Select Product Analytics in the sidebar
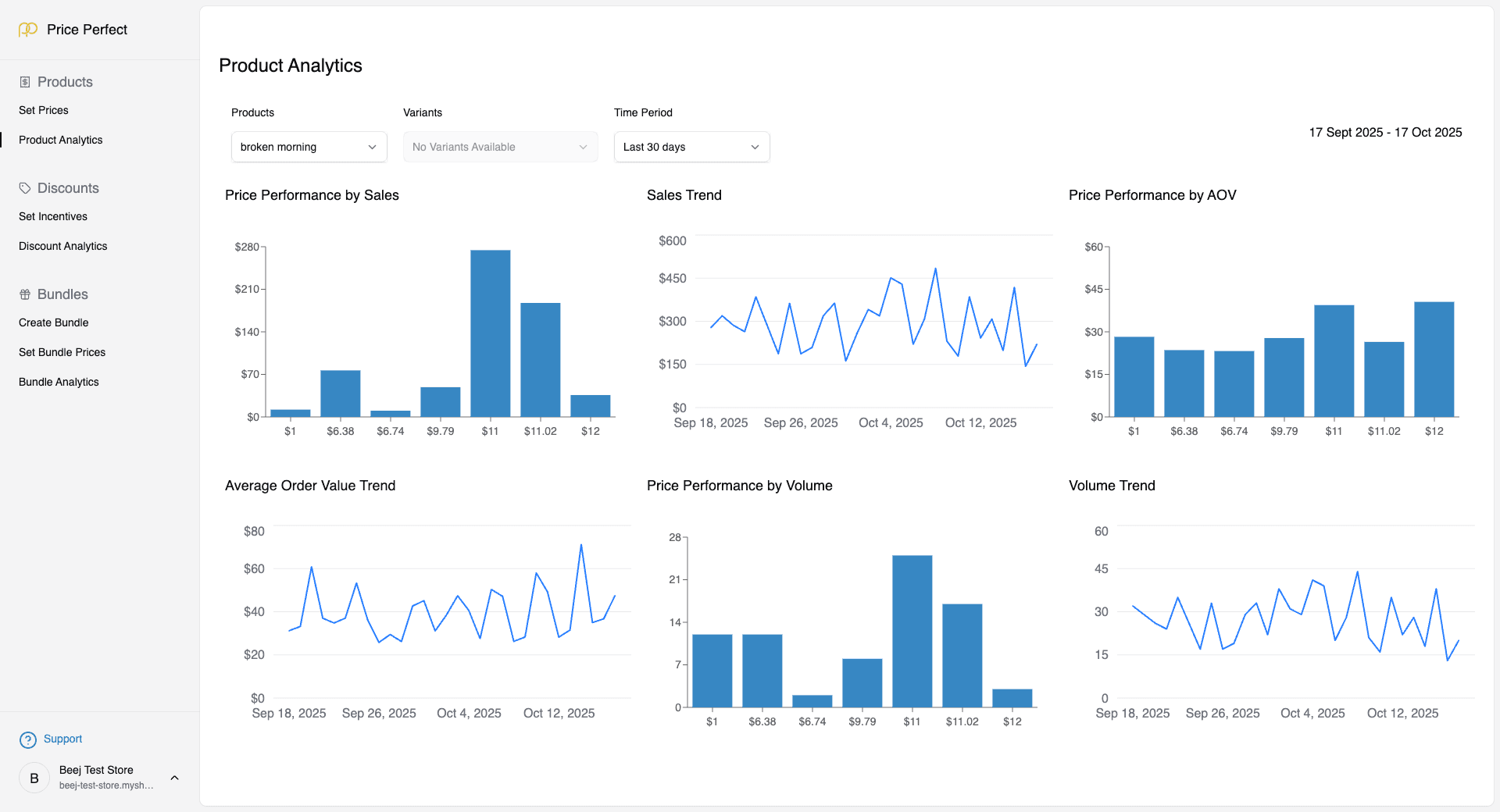The width and height of the screenshot is (1500, 812). click(61, 140)
